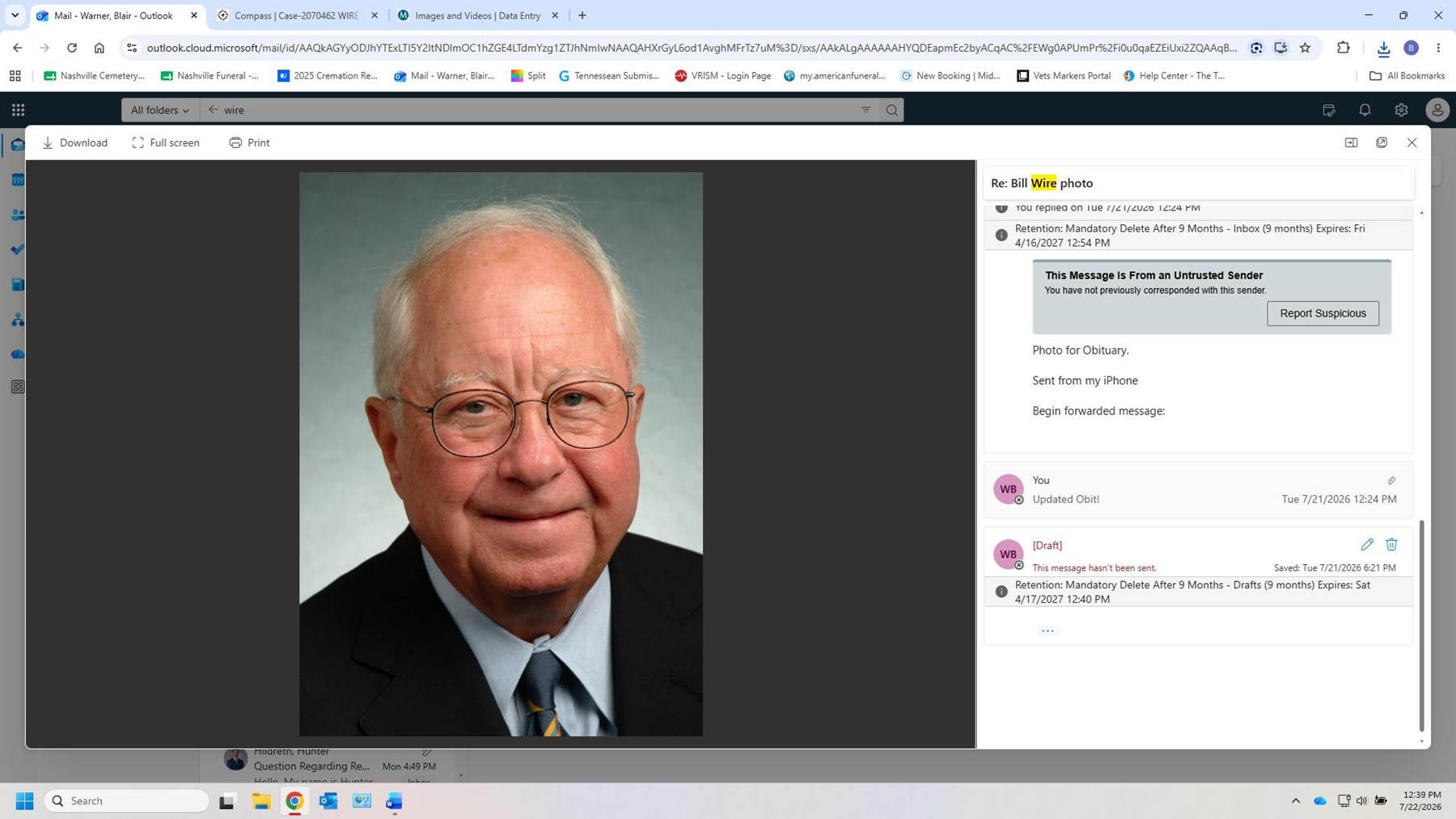Reload the current page
1456x819 pixels.
click(x=72, y=48)
